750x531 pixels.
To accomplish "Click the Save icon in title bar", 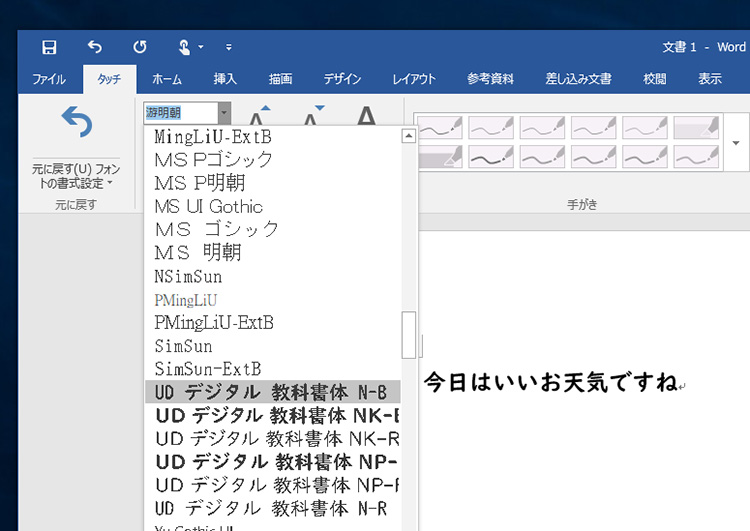I will point(49,47).
